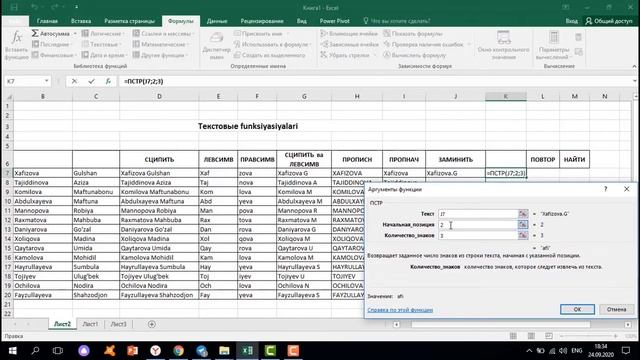The height and width of the screenshot is (360, 640).
Task: Add a new sheet with plus button
Action: click(x=152, y=324)
